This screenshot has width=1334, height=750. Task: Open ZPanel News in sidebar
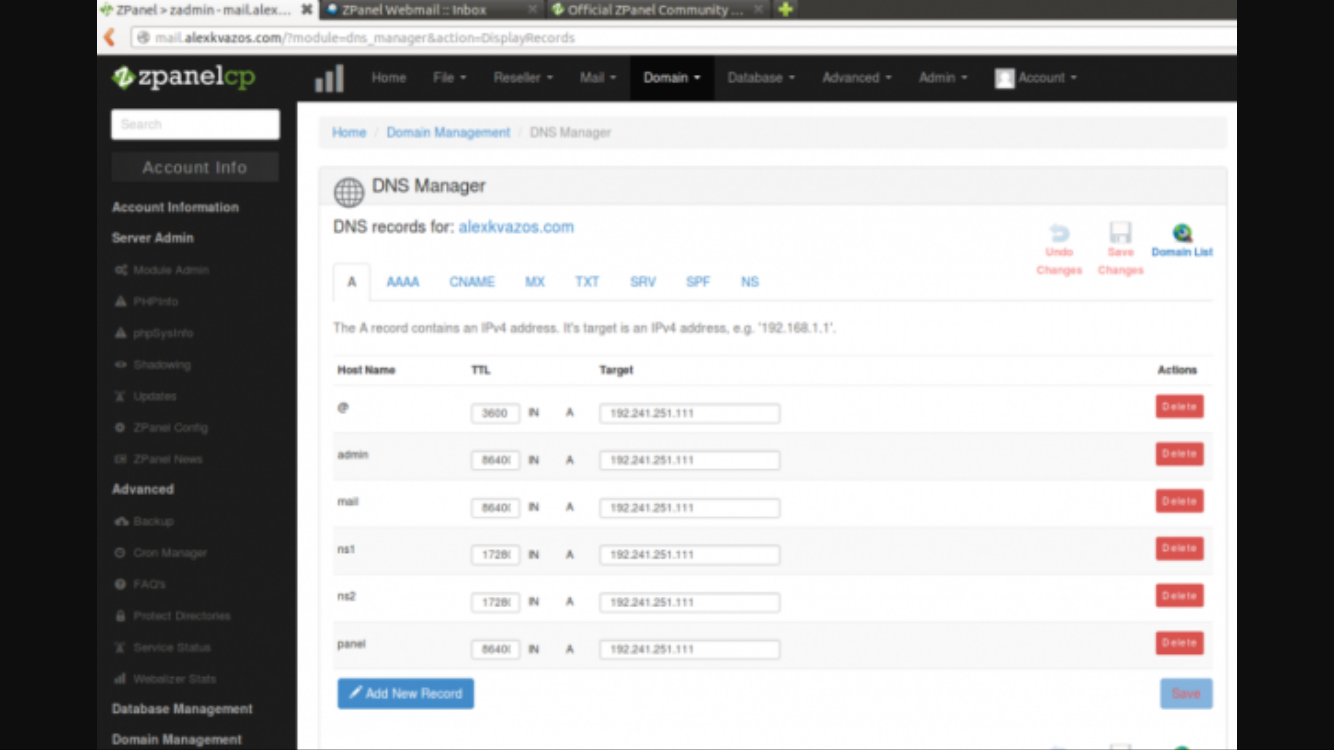(x=158, y=459)
